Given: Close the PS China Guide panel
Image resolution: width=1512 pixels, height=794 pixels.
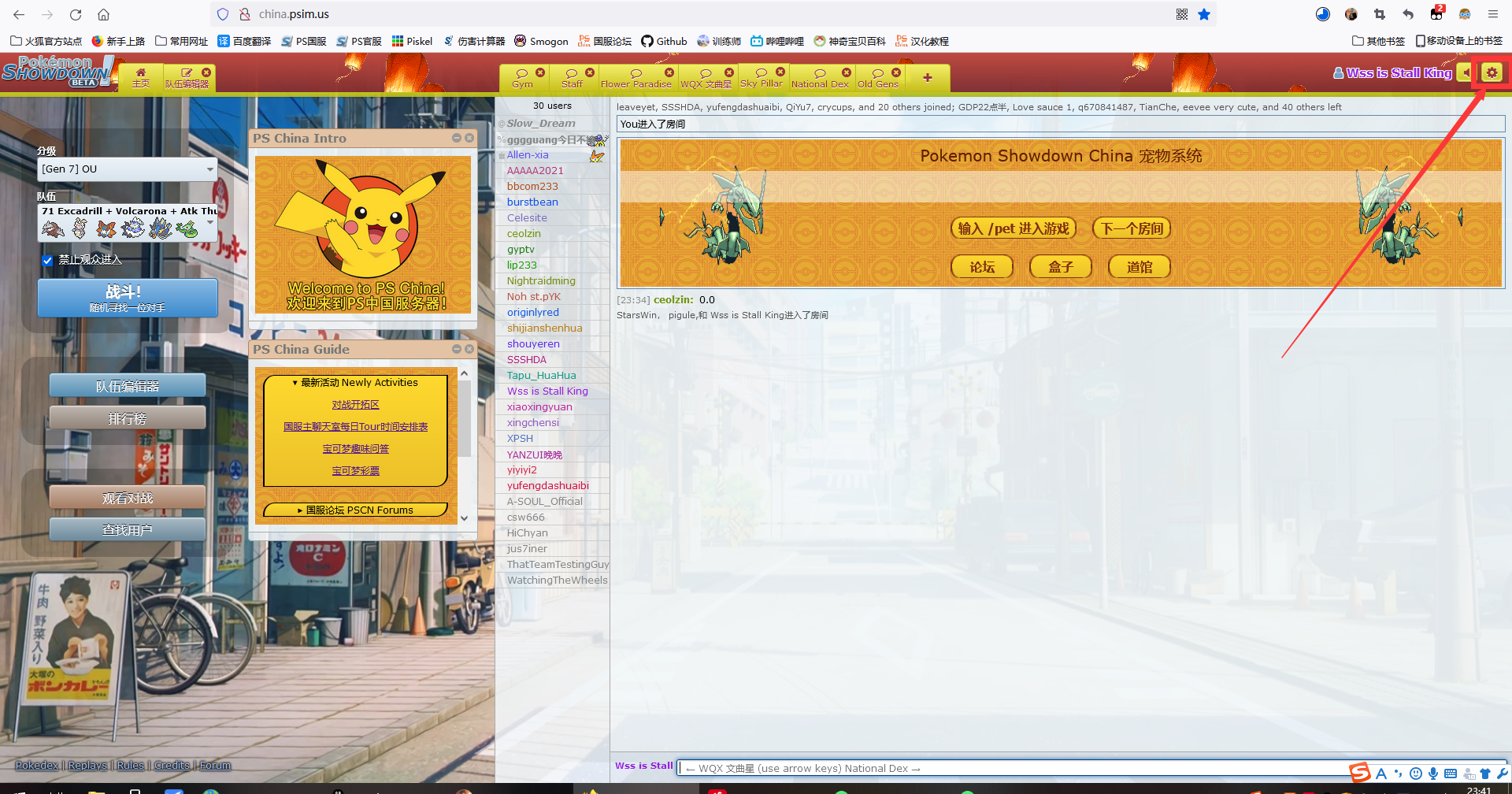Looking at the screenshot, I should pos(469,349).
